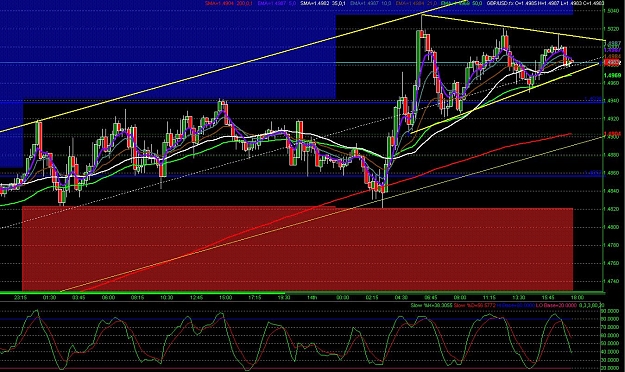
Task: Select the white SMA 35,0,1 legend entry
Action: [322, 3]
